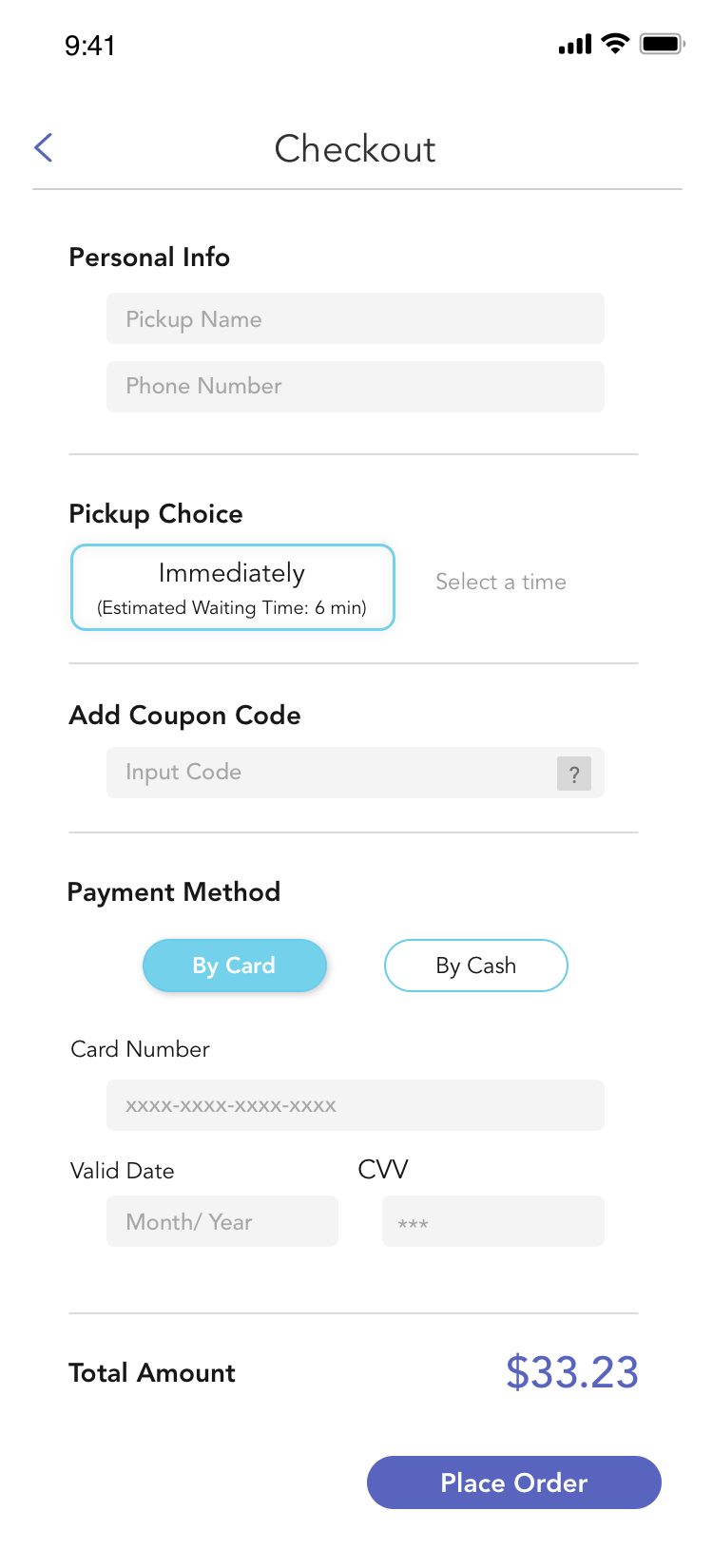Tap the battery status icon
The height and width of the screenshot is (1568, 713).
tap(662, 44)
